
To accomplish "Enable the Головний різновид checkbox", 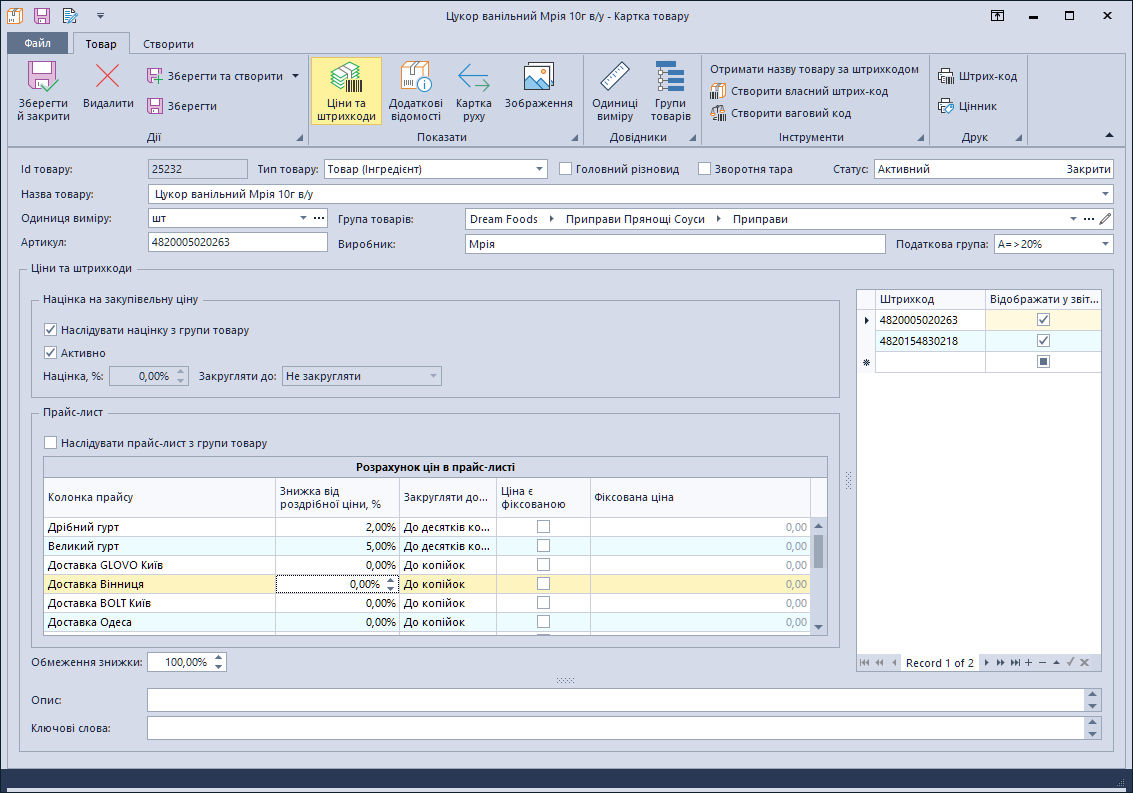I will [x=566, y=169].
